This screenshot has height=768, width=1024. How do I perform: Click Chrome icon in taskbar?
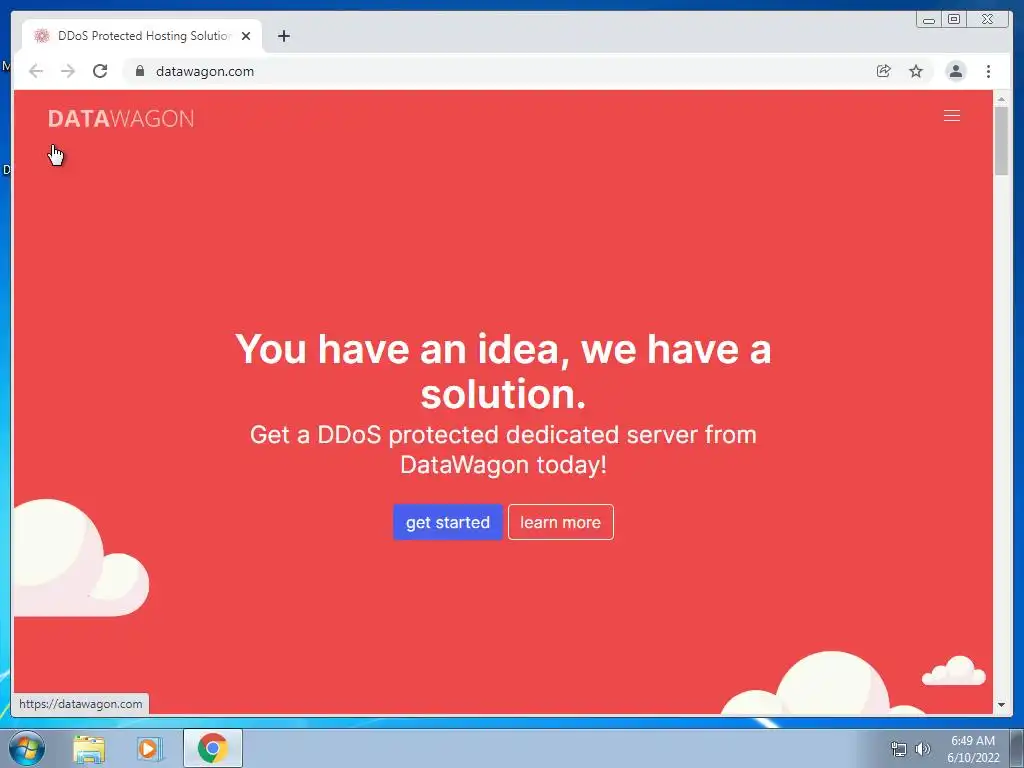(x=212, y=748)
